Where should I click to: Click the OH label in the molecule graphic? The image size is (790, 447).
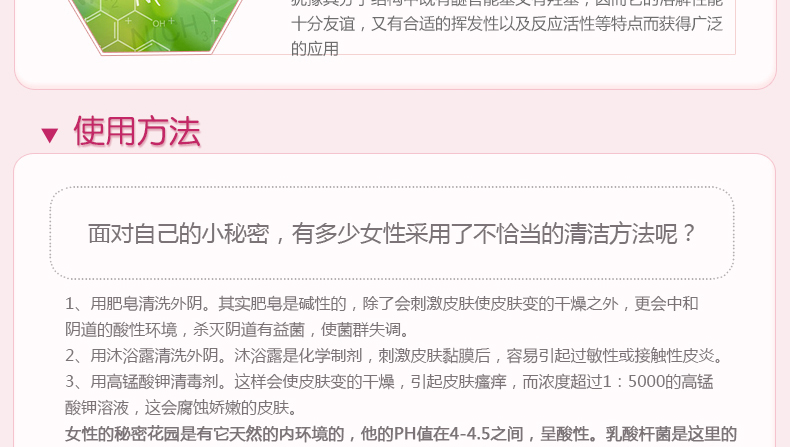point(159,23)
